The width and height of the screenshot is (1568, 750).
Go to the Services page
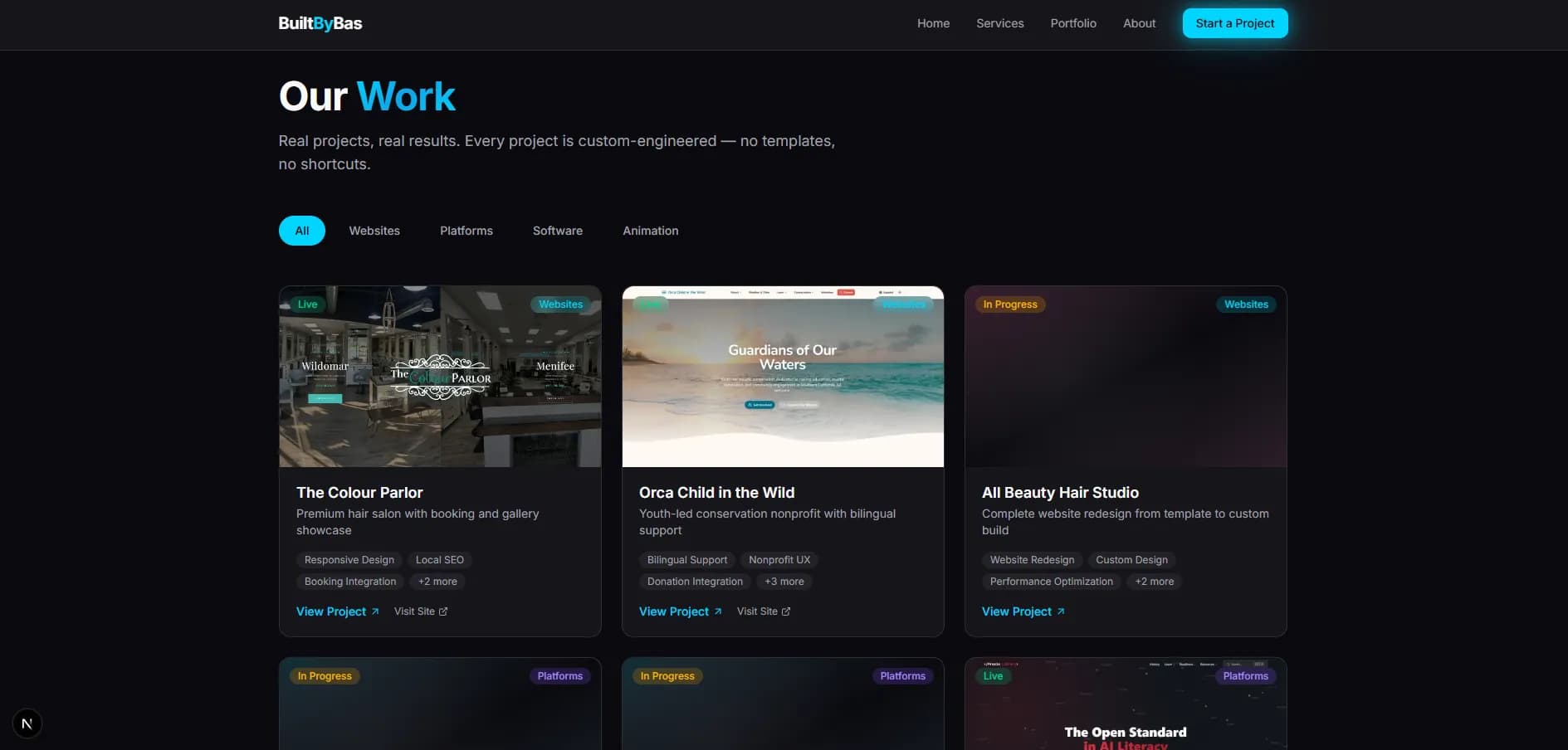coord(1000,23)
